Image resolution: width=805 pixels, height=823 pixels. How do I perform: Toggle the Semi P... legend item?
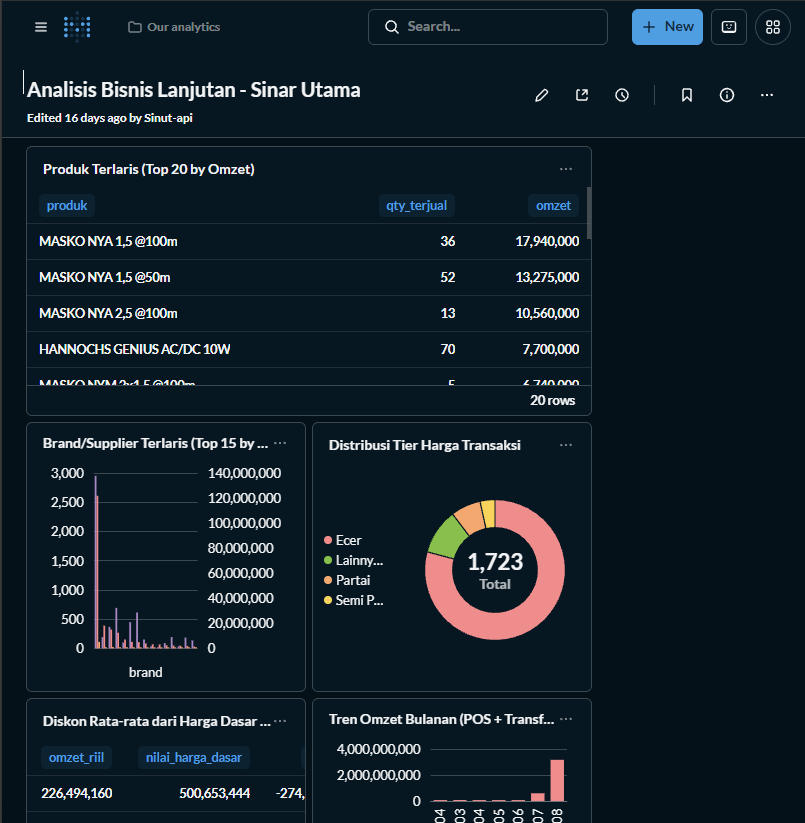354,600
